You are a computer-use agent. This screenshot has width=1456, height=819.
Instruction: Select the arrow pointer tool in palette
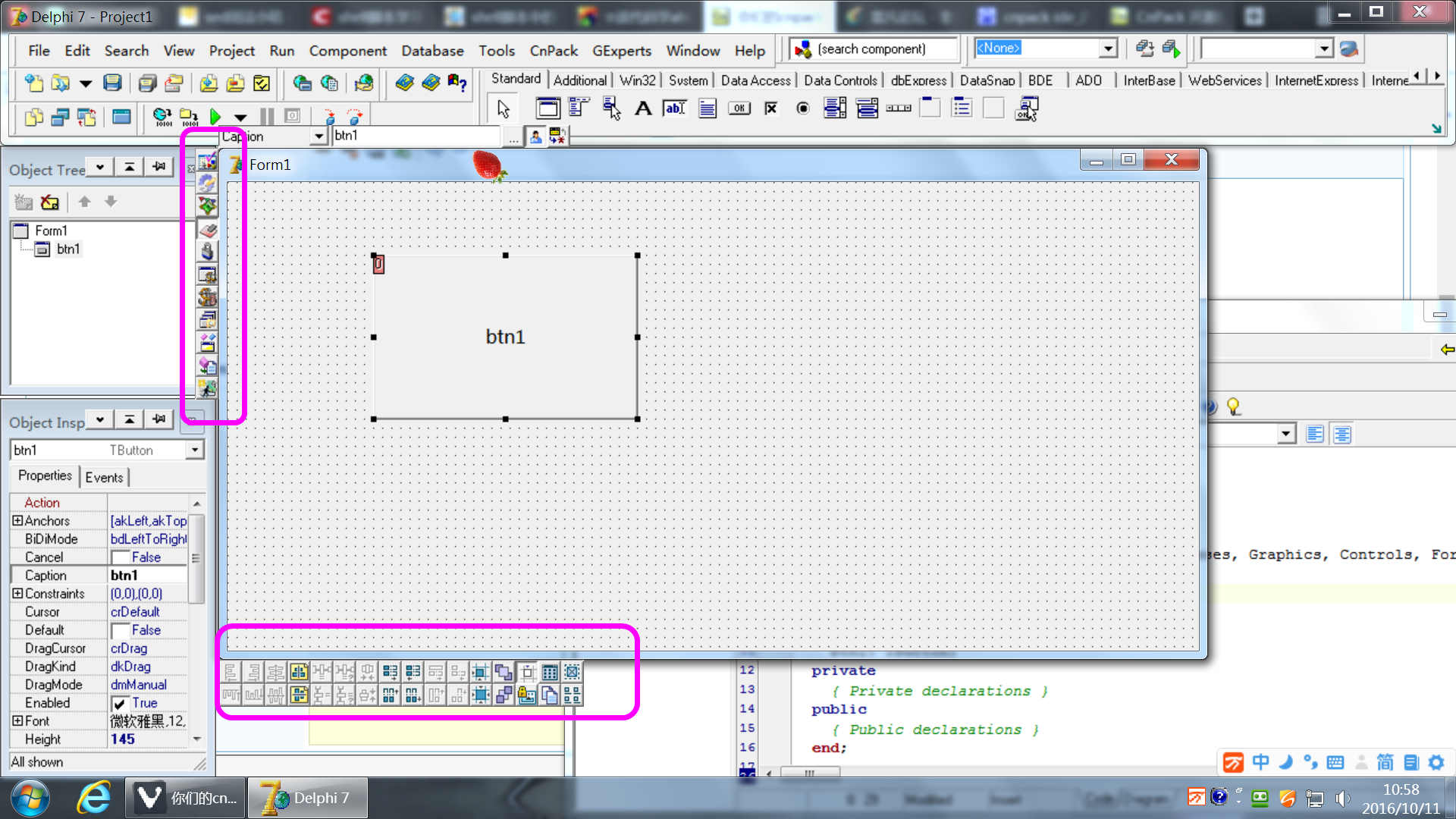point(504,108)
